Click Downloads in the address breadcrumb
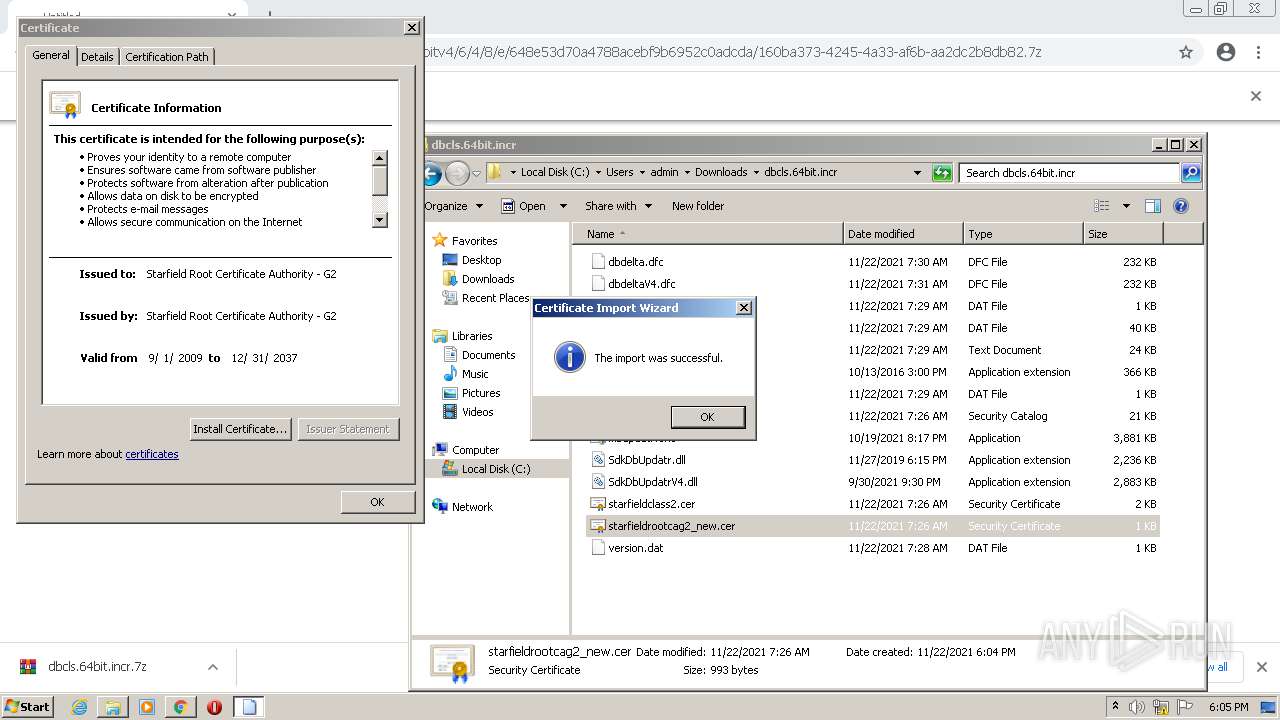Image resolution: width=1280 pixels, height=720 pixels. point(721,172)
